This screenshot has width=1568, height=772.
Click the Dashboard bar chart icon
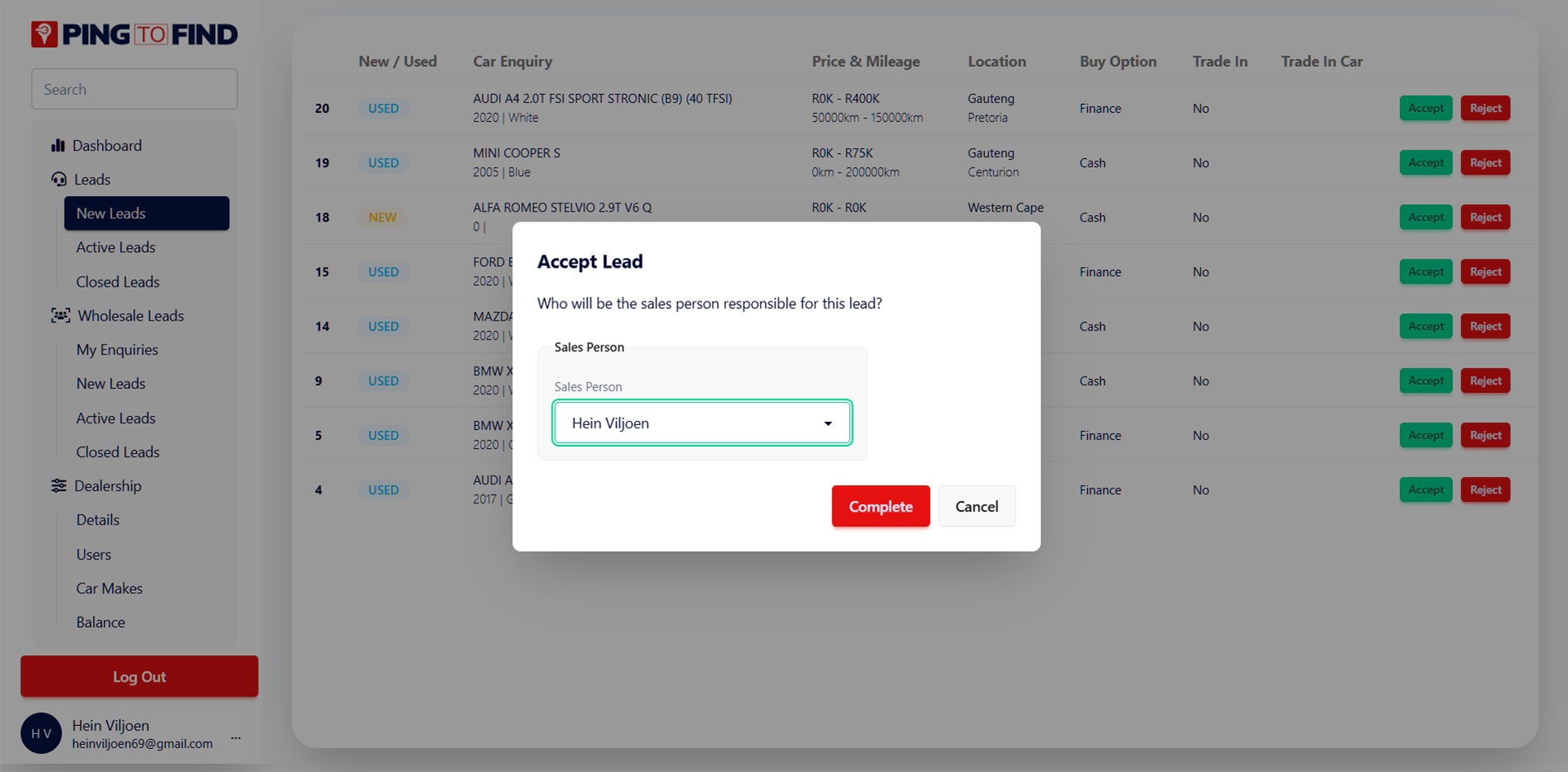point(58,146)
